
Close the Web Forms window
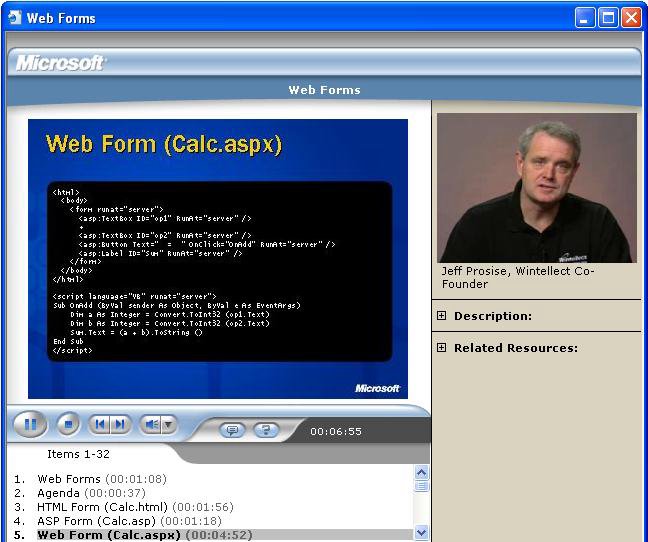(x=631, y=18)
